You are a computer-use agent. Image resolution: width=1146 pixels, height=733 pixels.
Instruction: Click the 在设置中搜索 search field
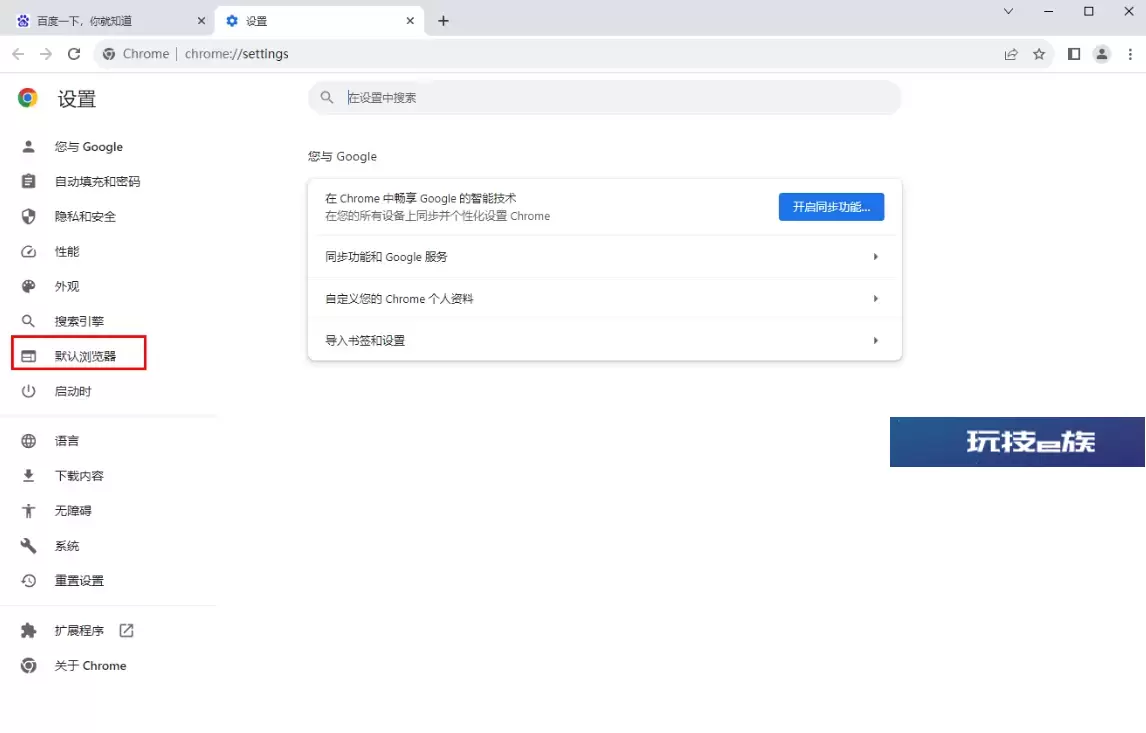pyautogui.click(x=604, y=97)
